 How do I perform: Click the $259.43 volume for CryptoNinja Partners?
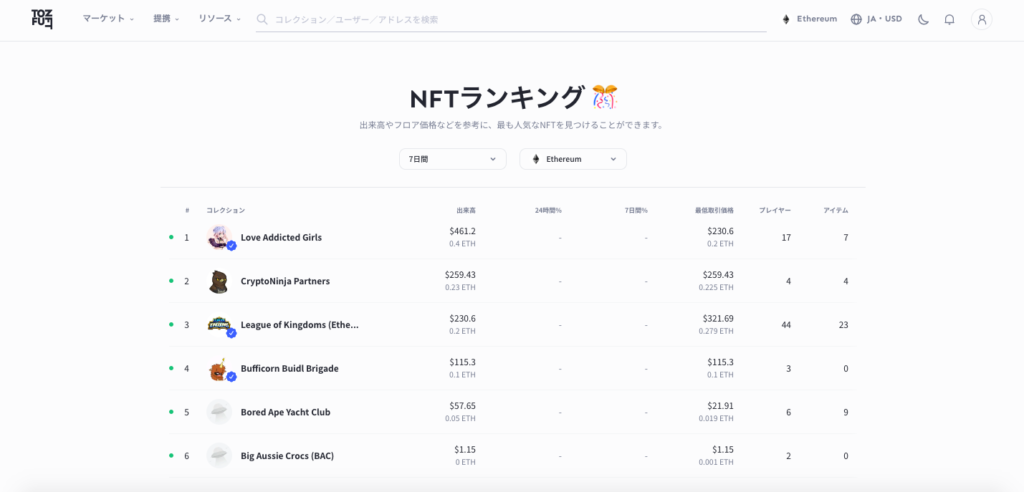click(x=460, y=275)
